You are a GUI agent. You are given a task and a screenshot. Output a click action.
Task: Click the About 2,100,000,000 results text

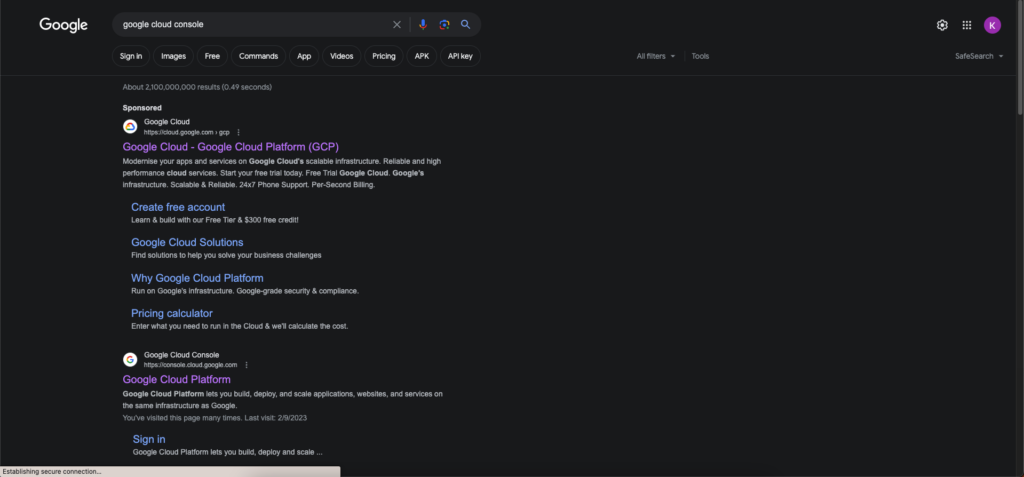click(x=197, y=87)
